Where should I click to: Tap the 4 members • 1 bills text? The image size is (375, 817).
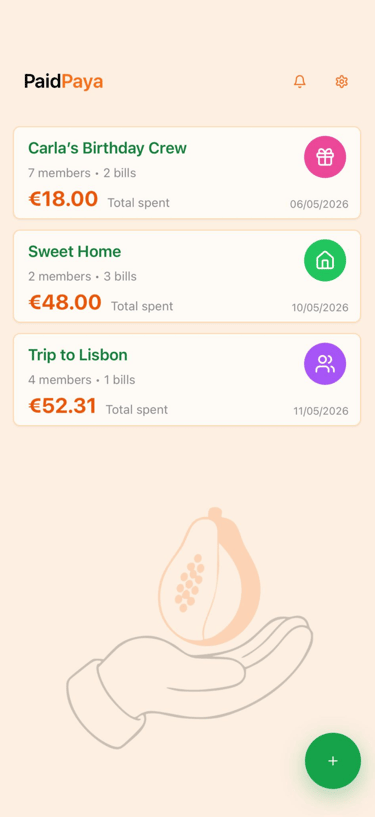82,380
